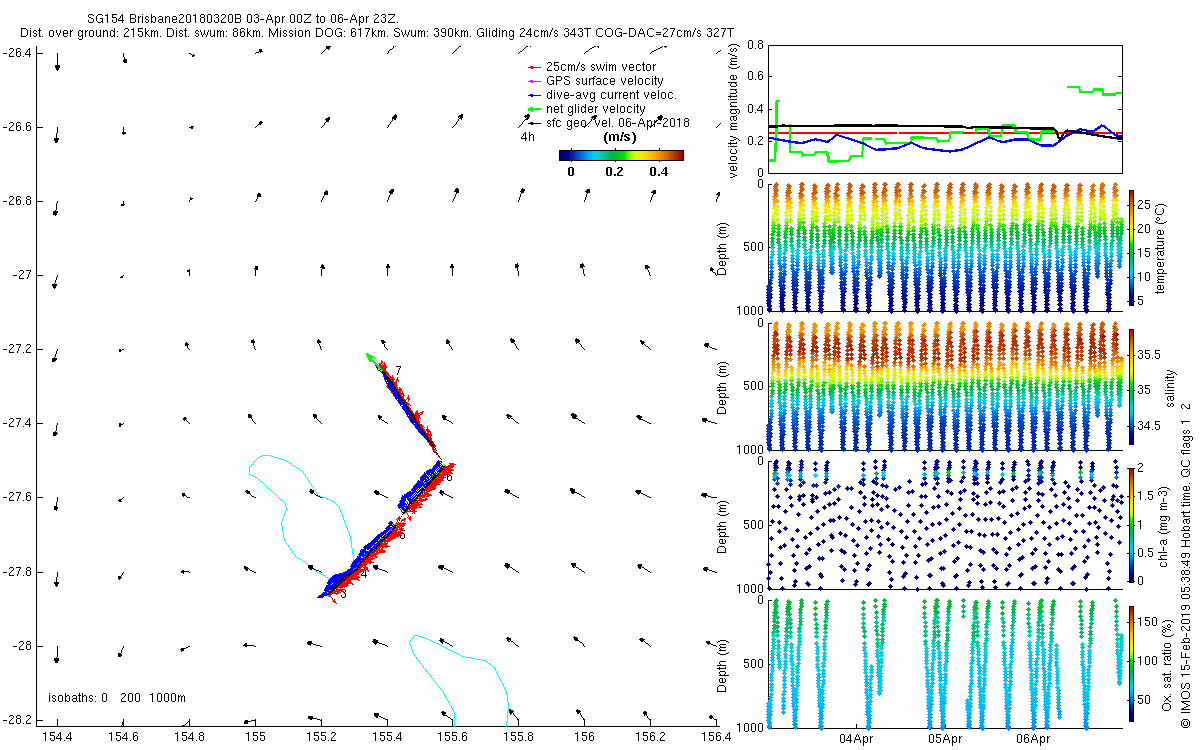Click the magenta GPS surface velocity marker

click(532, 81)
